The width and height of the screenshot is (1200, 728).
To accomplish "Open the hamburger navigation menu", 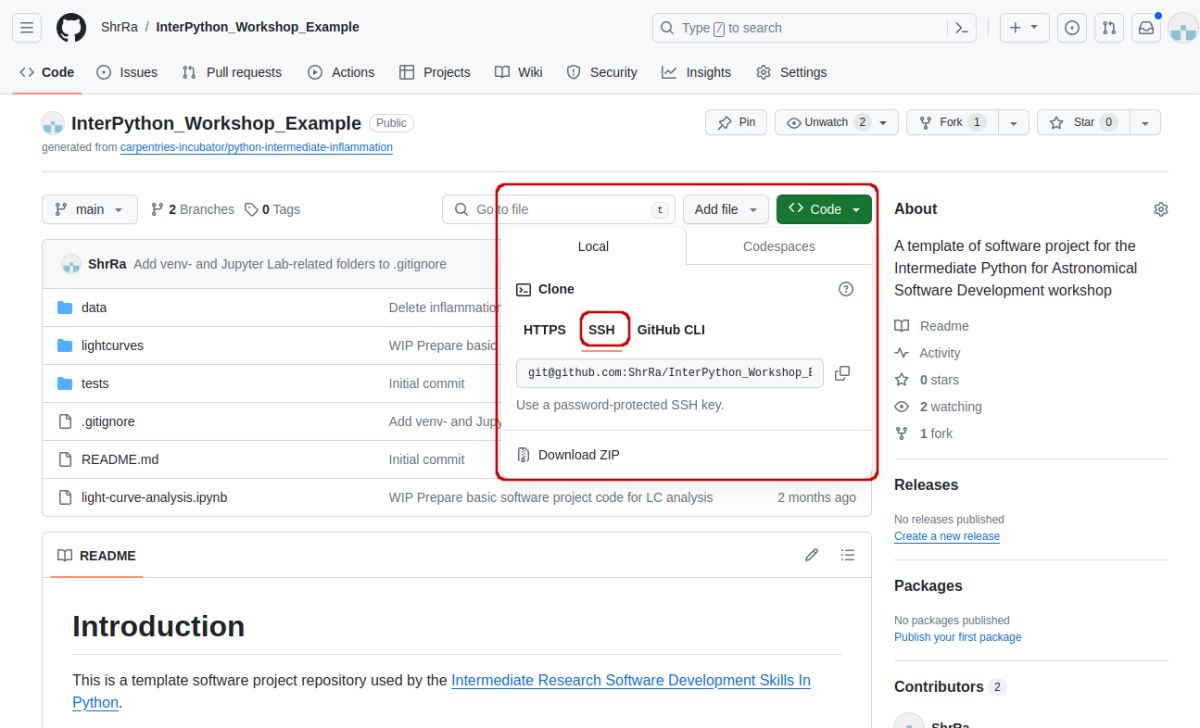I will [27, 28].
